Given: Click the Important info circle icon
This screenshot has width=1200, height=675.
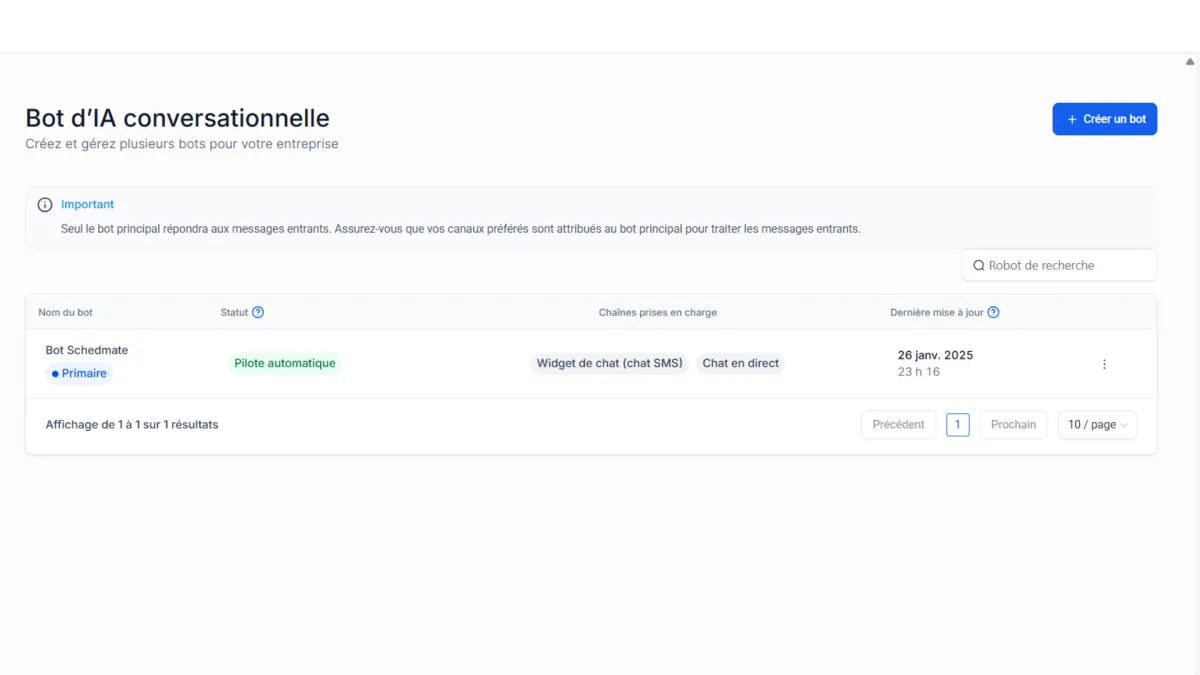Looking at the screenshot, I should [x=45, y=205].
